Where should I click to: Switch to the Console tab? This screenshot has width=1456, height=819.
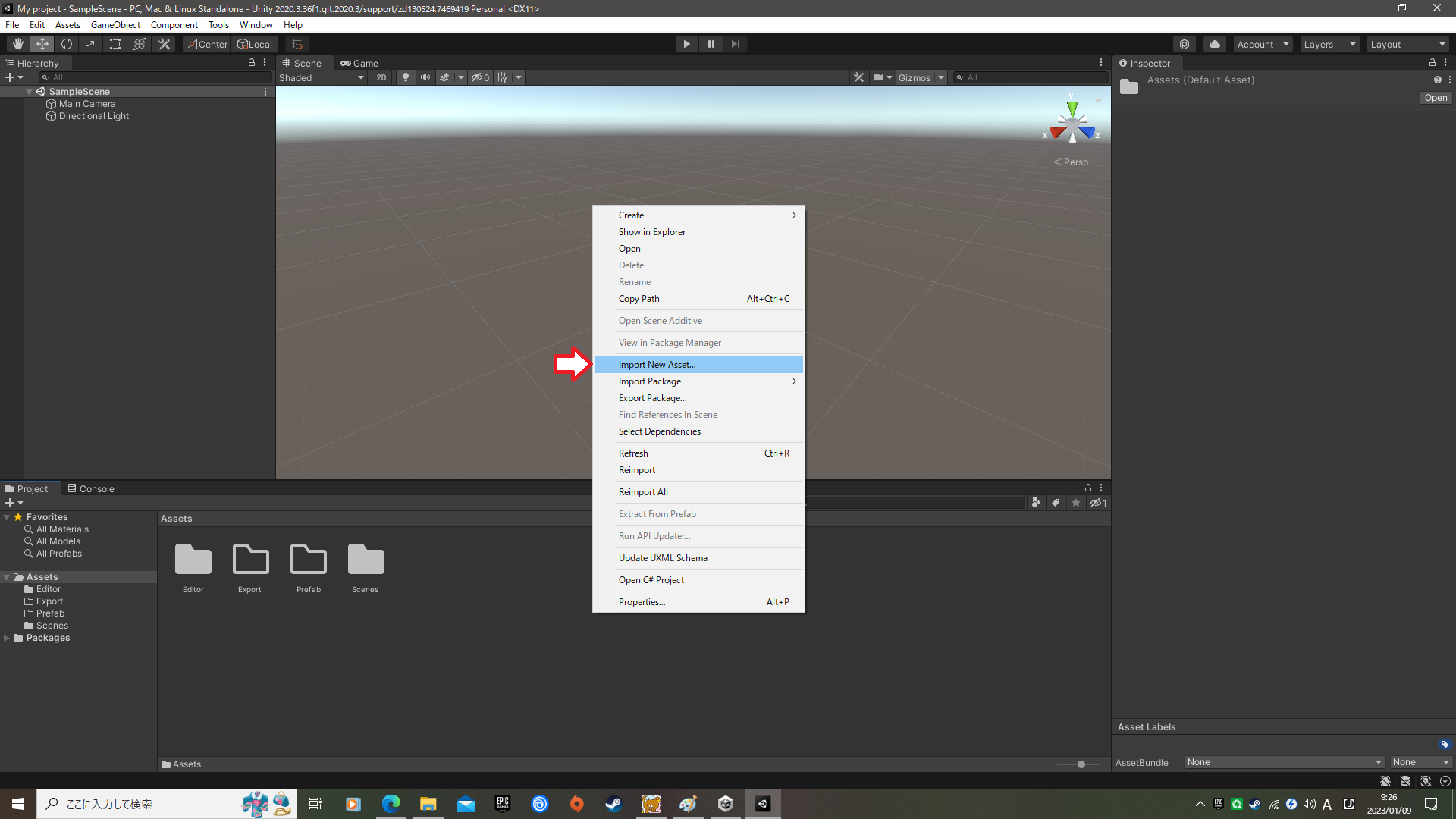point(91,488)
